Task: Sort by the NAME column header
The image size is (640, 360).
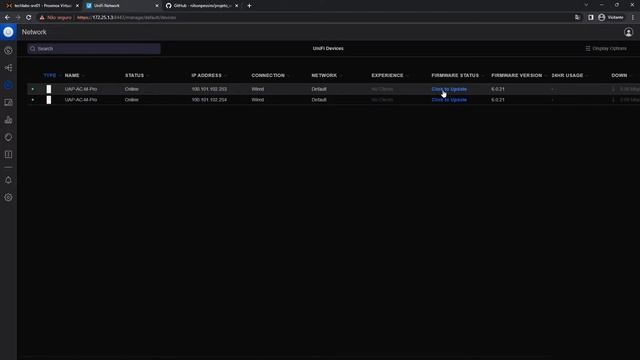Action: 72,76
